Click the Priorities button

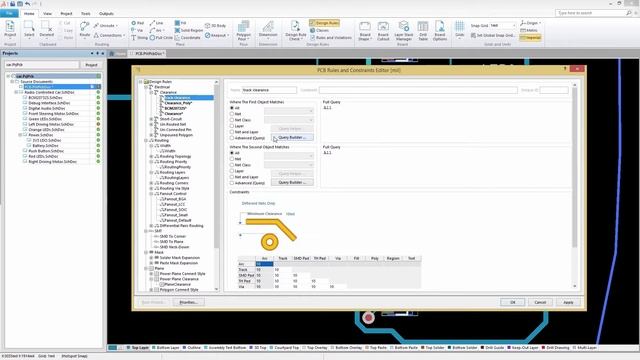tap(188, 302)
